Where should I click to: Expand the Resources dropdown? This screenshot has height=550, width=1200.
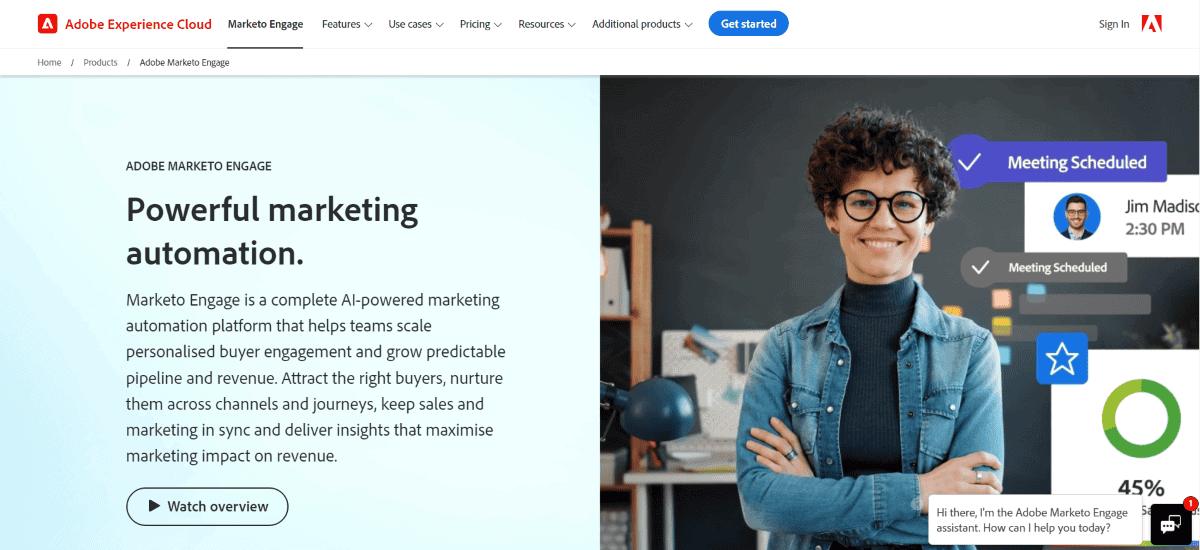coord(547,24)
